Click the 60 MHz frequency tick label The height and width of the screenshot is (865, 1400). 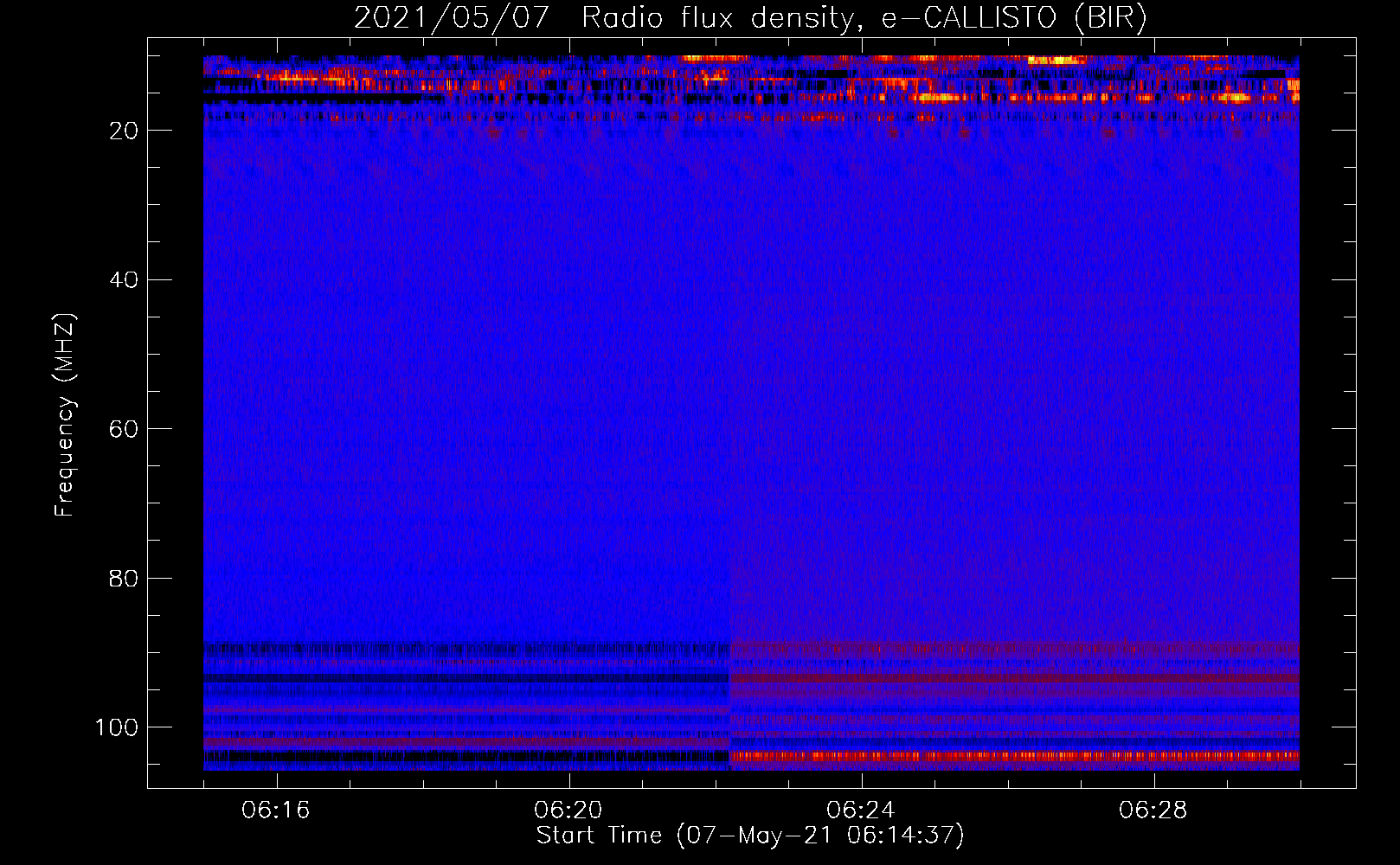[125, 429]
